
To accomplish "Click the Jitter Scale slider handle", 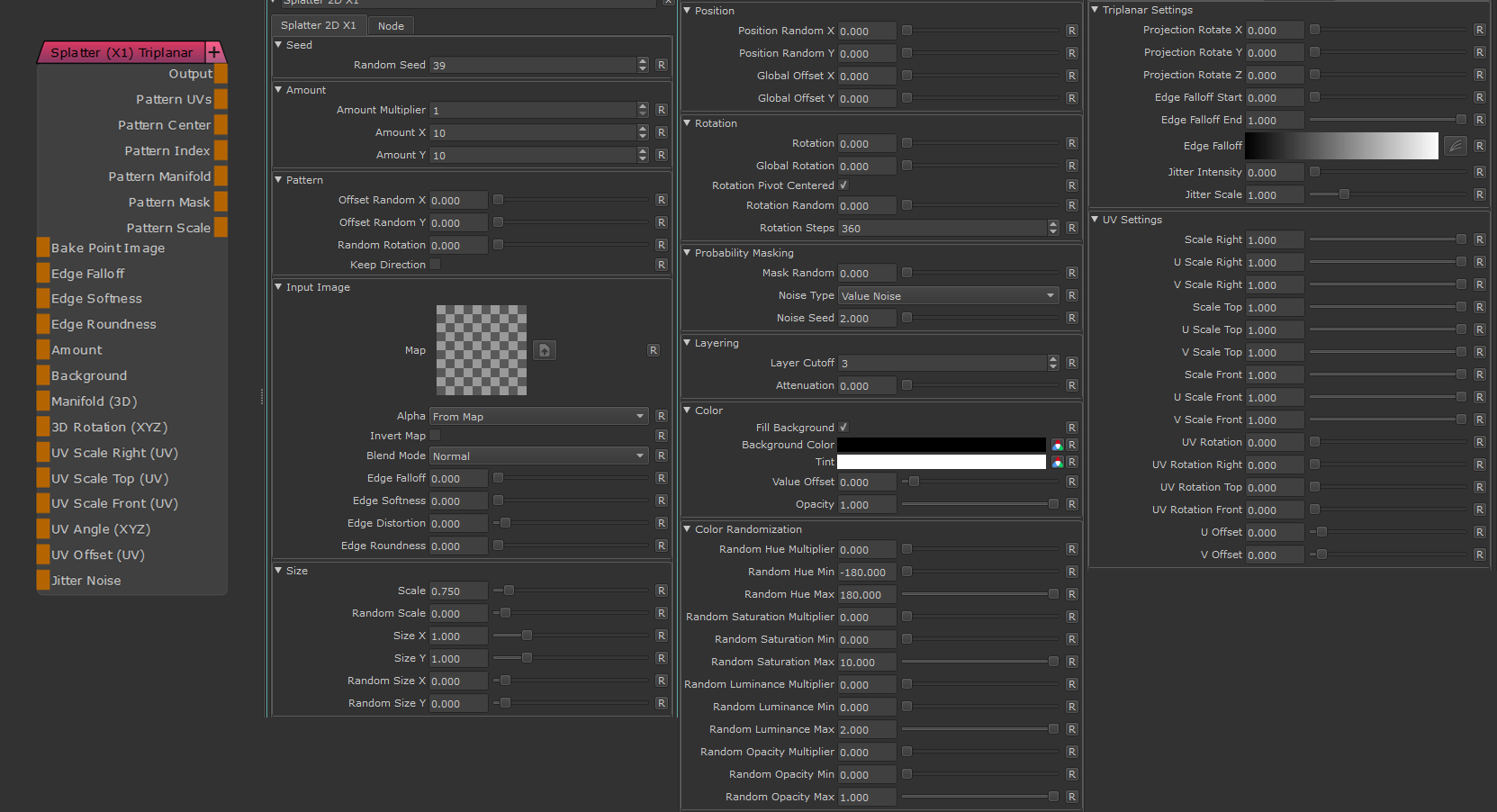I will [1344, 194].
